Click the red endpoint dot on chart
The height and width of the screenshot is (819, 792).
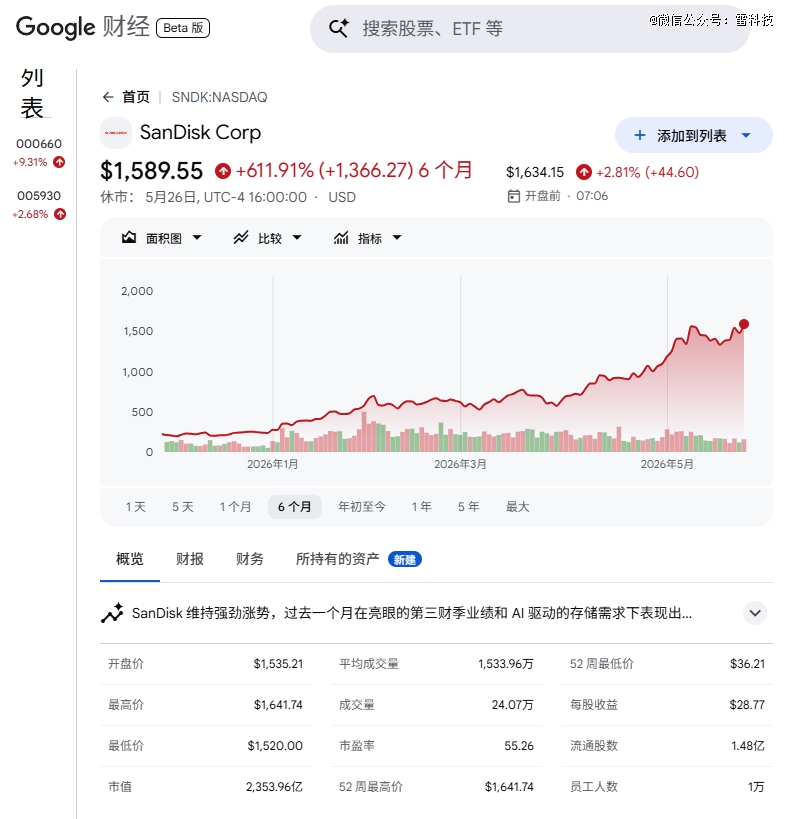pos(744,324)
